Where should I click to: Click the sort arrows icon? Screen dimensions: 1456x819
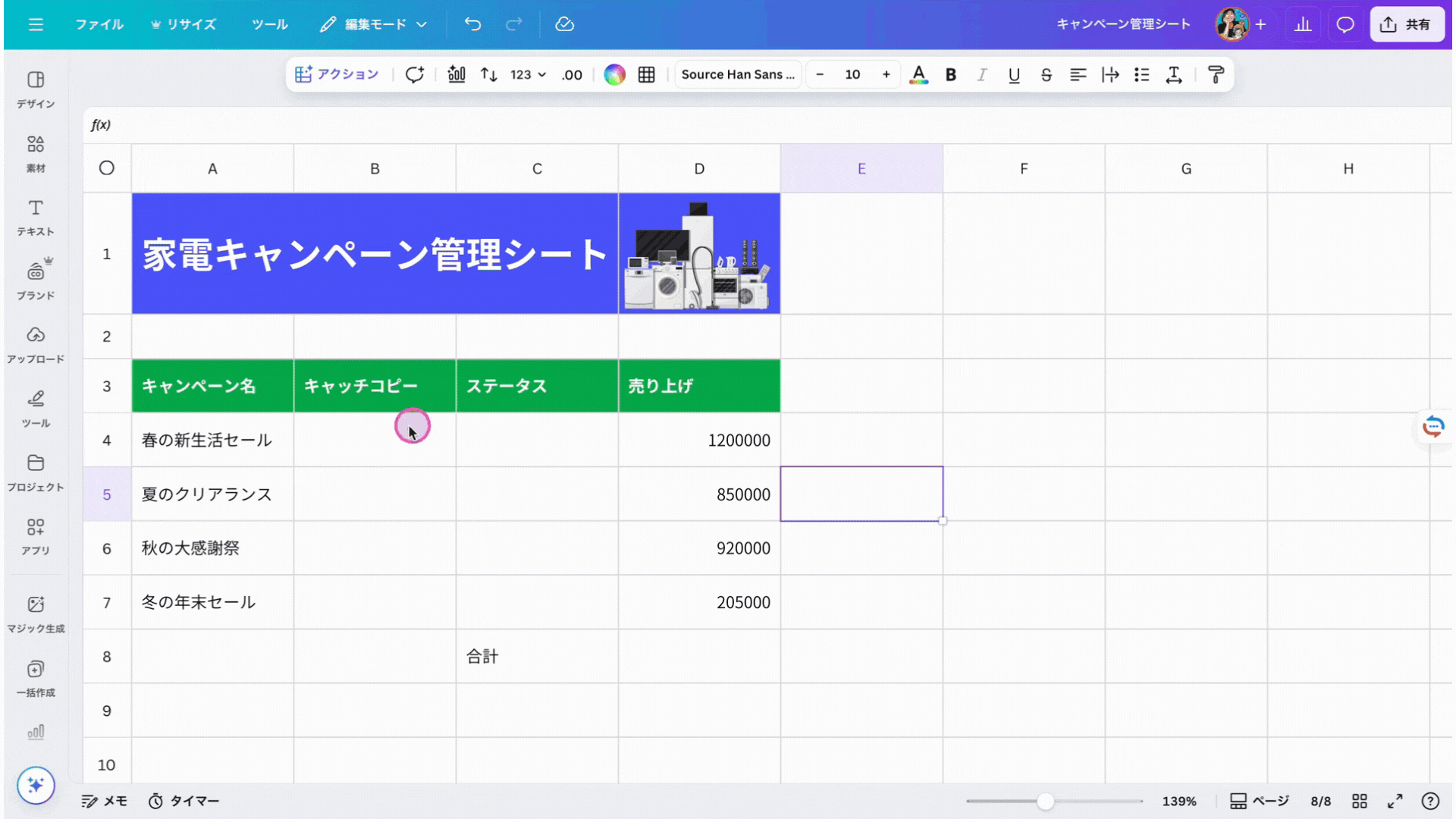coord(489,74)
